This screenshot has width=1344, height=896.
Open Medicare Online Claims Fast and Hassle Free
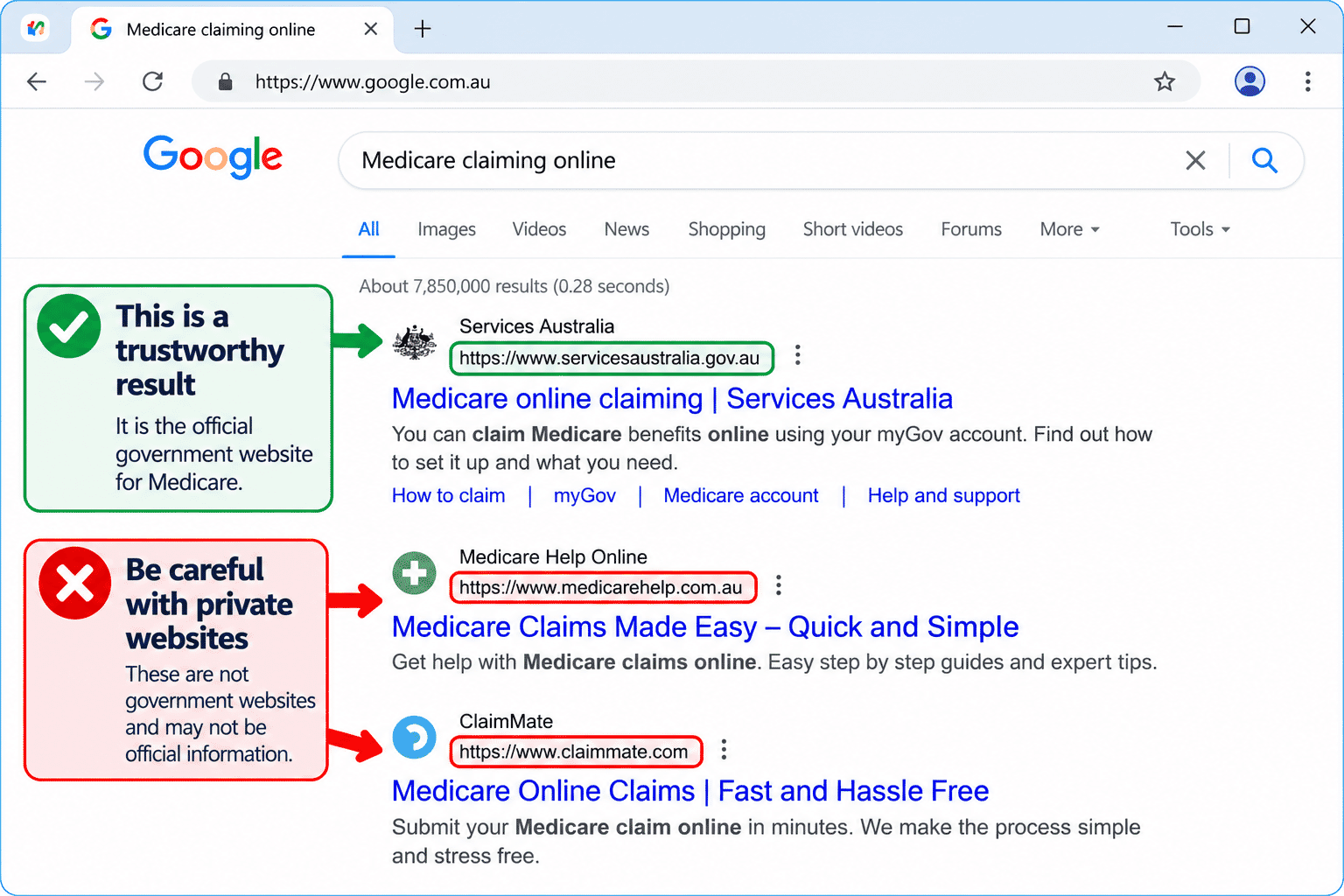point(690,791)
